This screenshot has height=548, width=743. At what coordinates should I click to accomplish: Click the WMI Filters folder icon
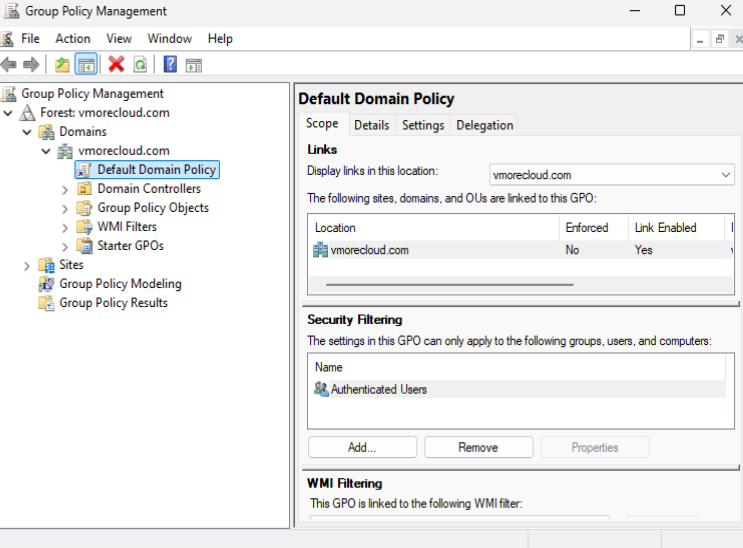[x=84, y=227]
